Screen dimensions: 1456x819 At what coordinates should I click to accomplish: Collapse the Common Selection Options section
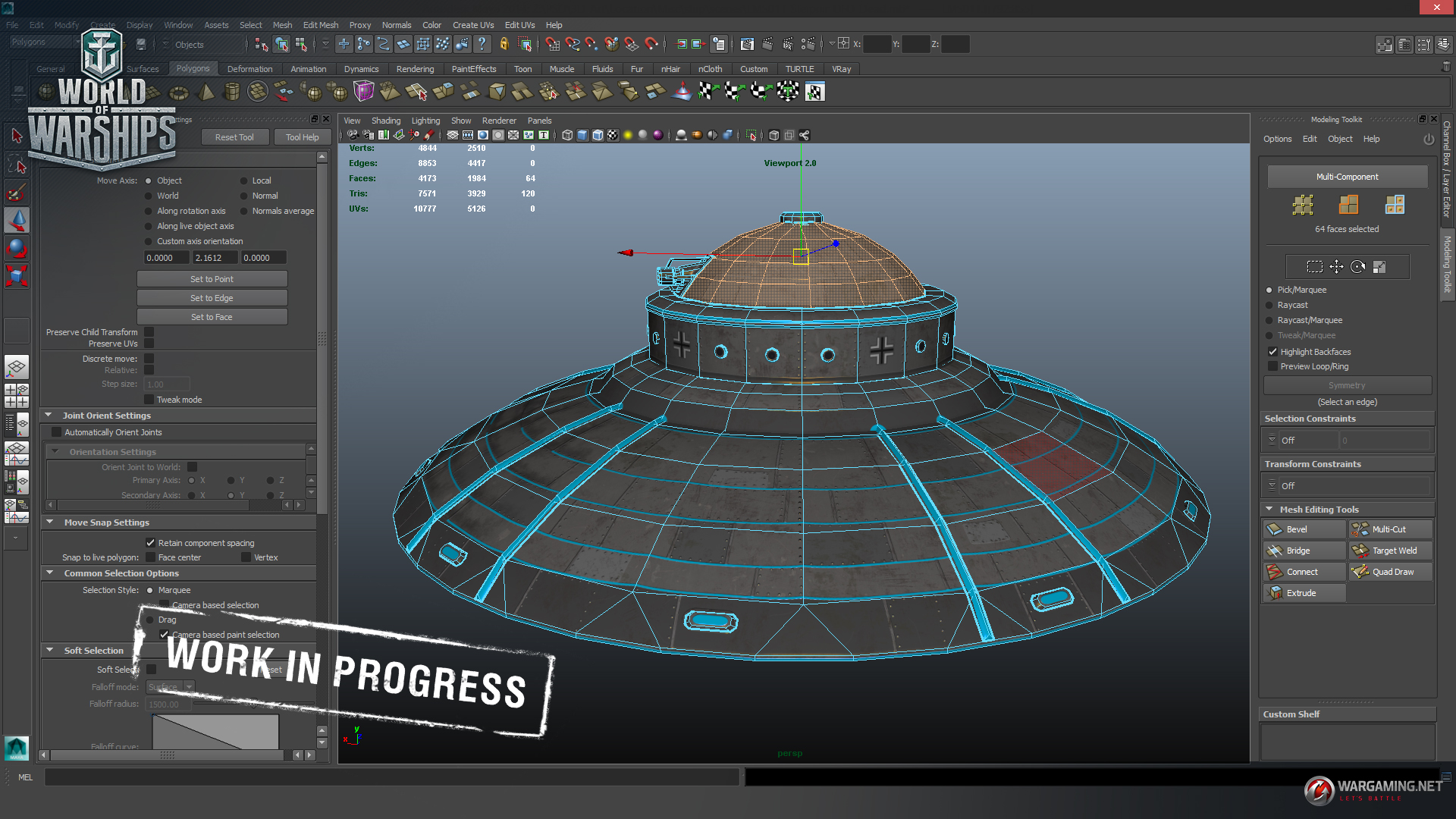[x=49, y=573]
